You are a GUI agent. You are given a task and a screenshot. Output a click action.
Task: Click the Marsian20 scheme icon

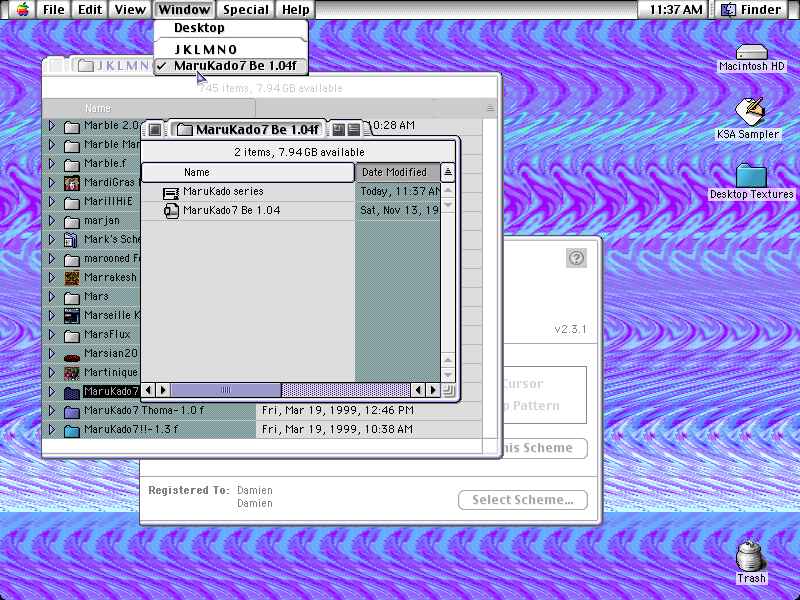click(72, 356)
